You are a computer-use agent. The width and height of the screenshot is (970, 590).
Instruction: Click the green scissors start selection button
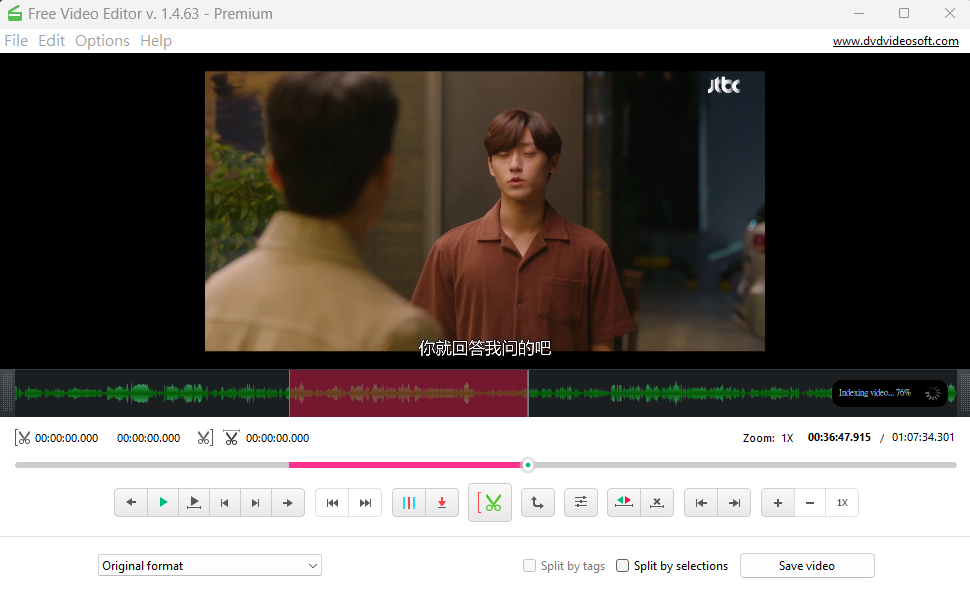[490, 502]
